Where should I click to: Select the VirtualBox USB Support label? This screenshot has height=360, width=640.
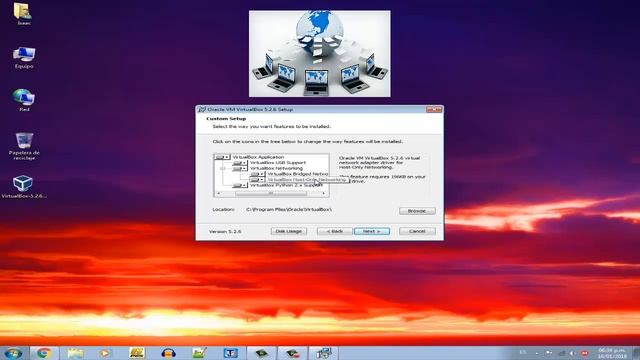point(278,163)
